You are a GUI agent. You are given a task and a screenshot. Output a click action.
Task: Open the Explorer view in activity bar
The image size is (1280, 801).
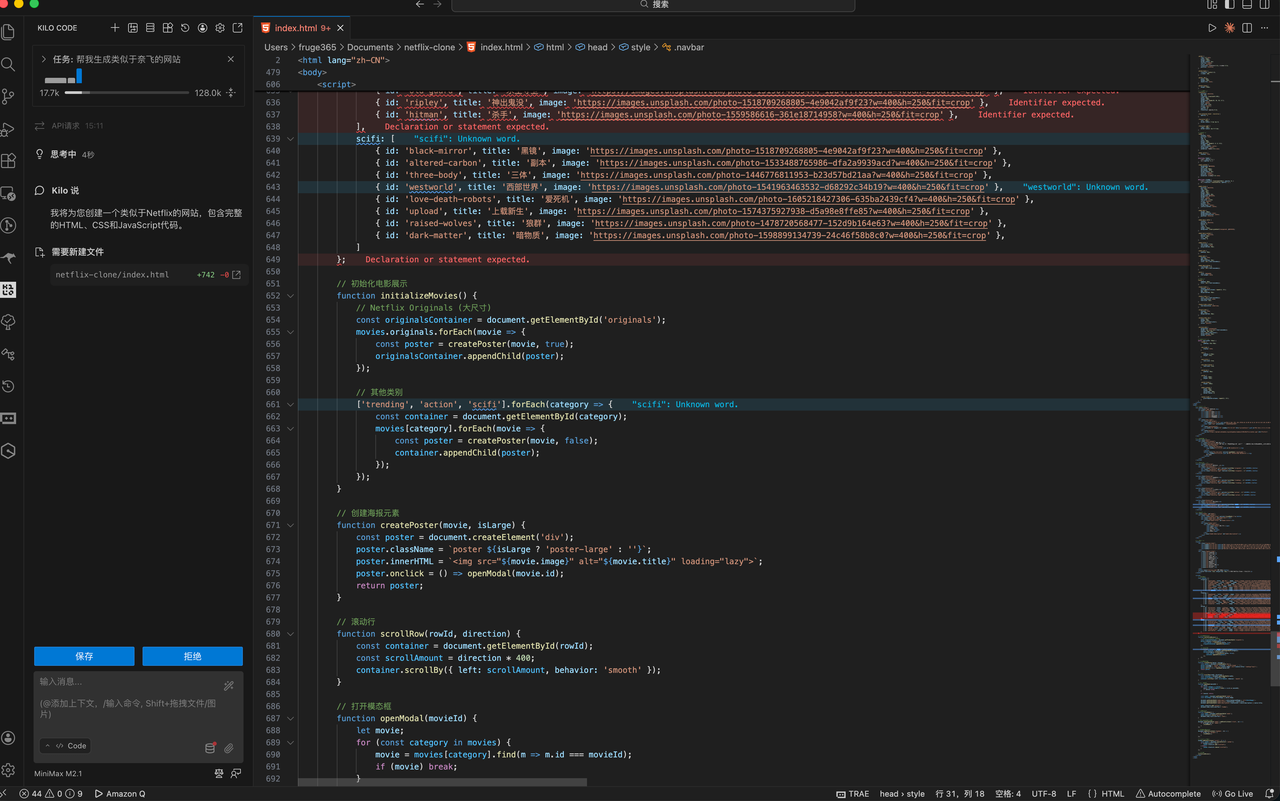pyautogui.click(x=8, y=32)
